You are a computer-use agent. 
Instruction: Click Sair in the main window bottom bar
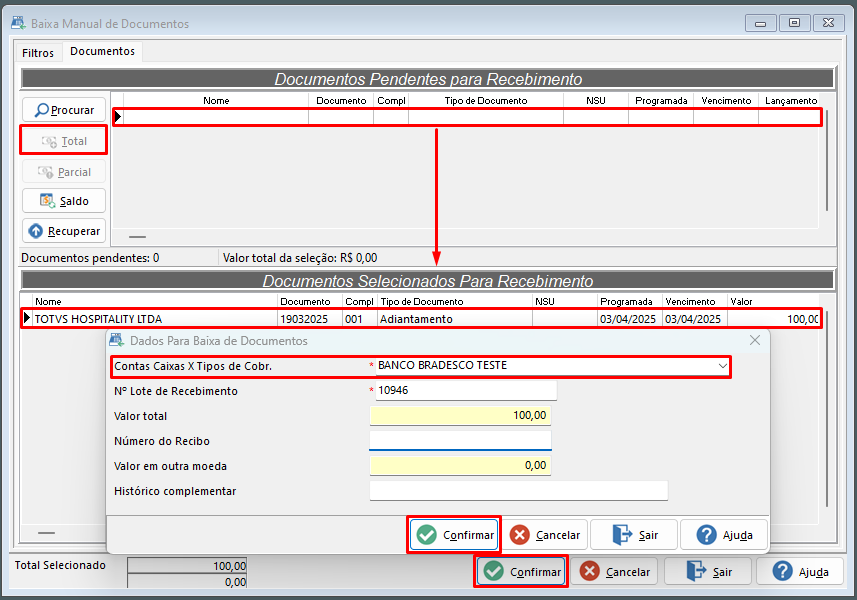point(708,572)
